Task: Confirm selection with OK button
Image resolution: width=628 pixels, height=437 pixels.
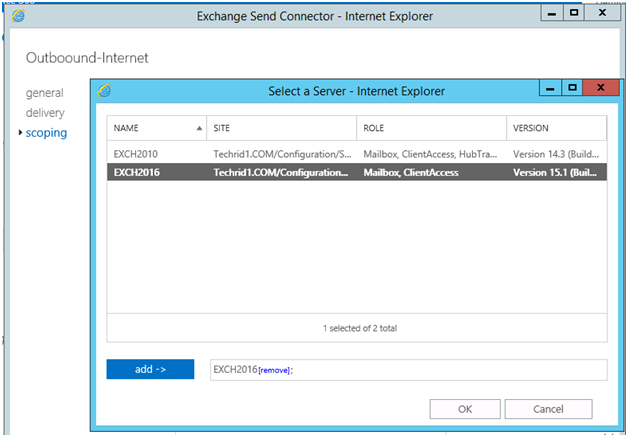Action: [x=465, y=409]
